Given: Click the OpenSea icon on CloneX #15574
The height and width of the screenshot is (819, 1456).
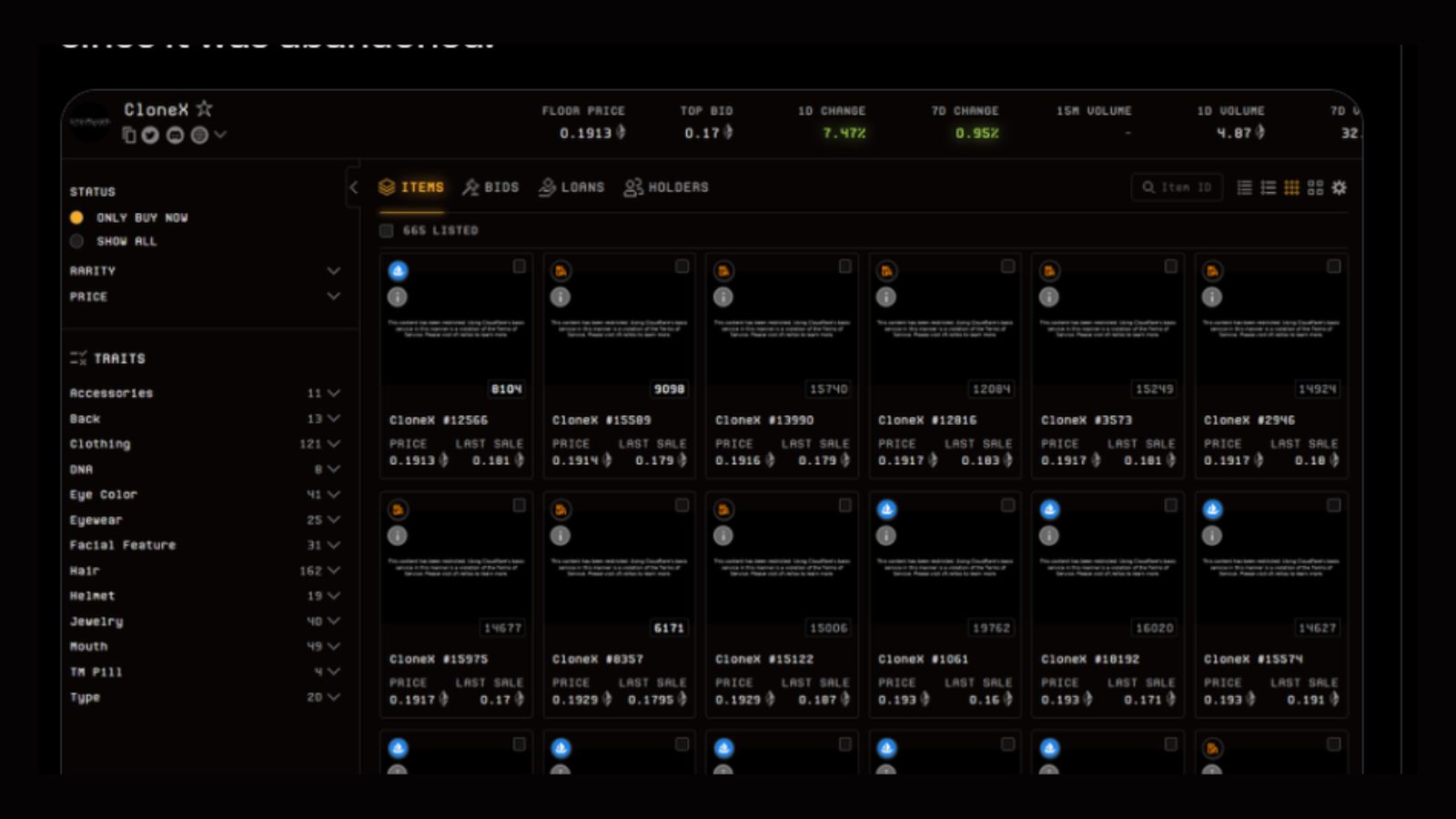Looking at the screenshot, I should (1212, 510).
